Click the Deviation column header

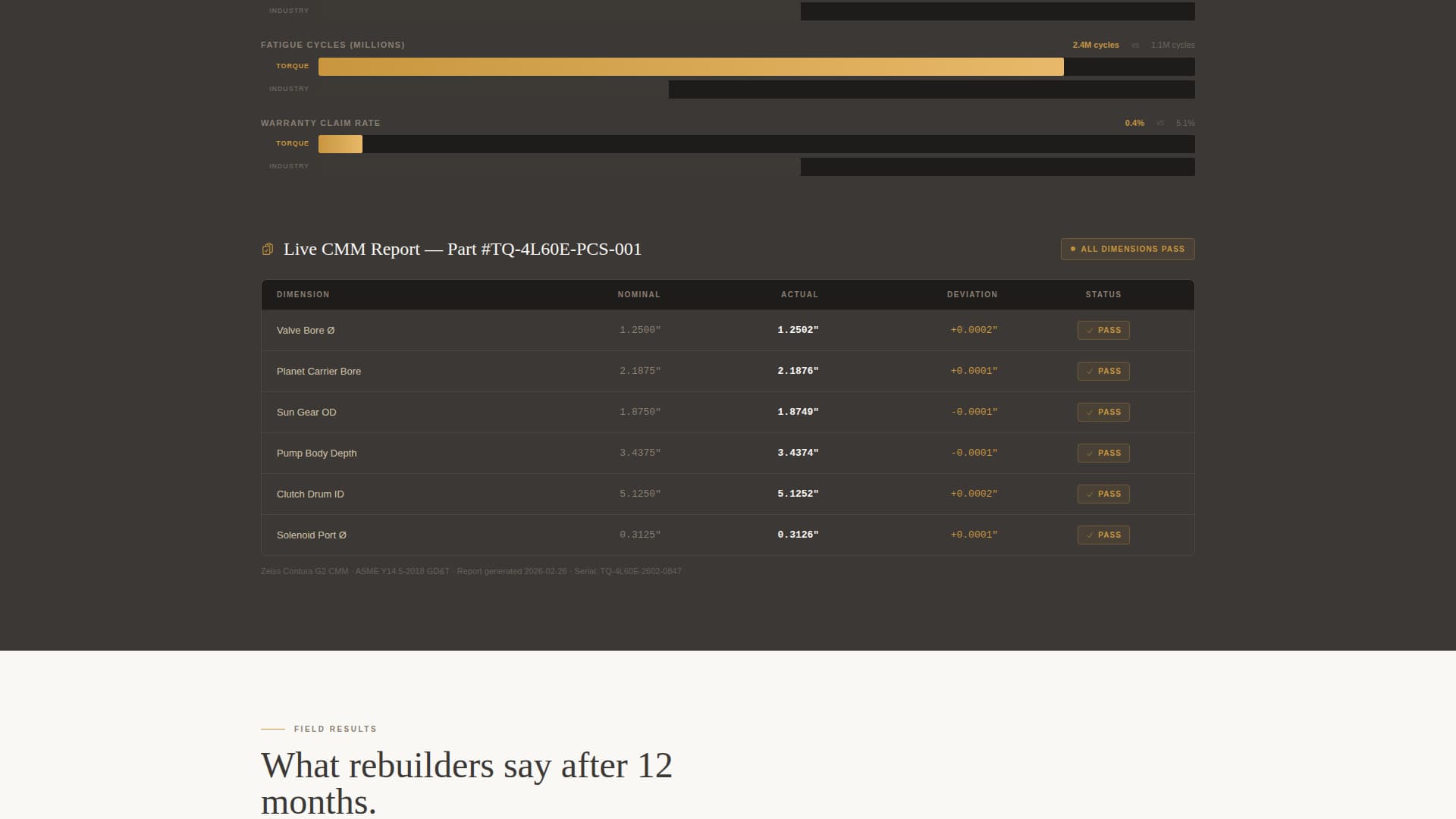coord(971,294)
